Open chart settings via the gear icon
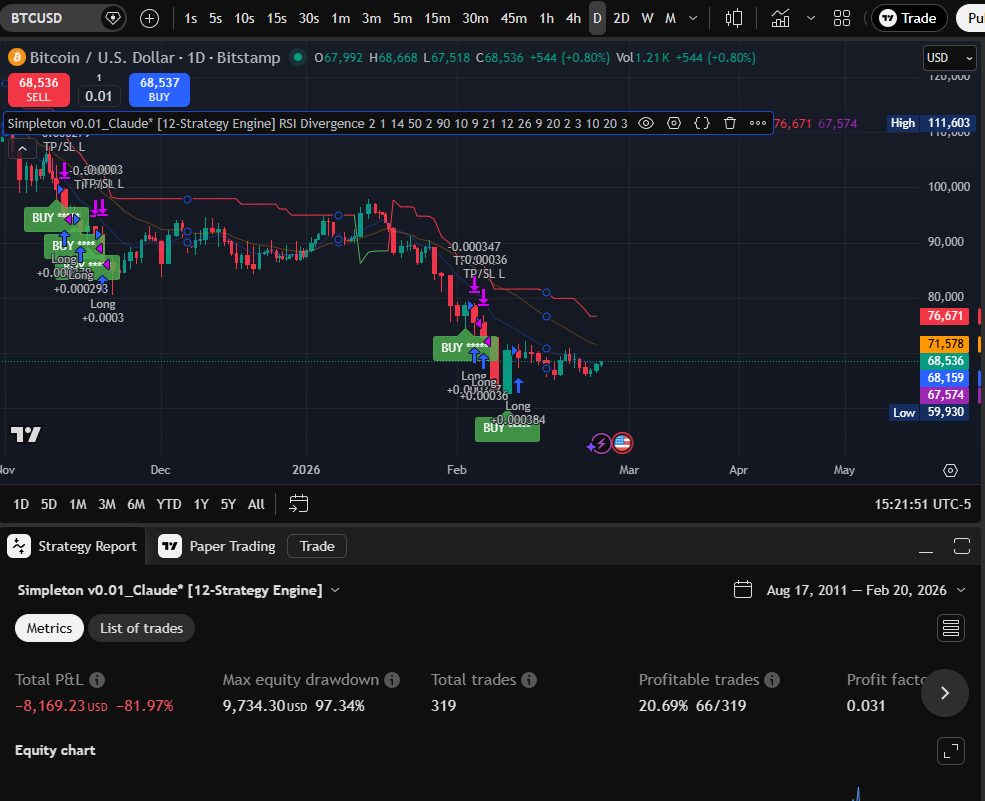Image resolution: width=985 pixels, height=801 pixels. [x=675, y=123]
